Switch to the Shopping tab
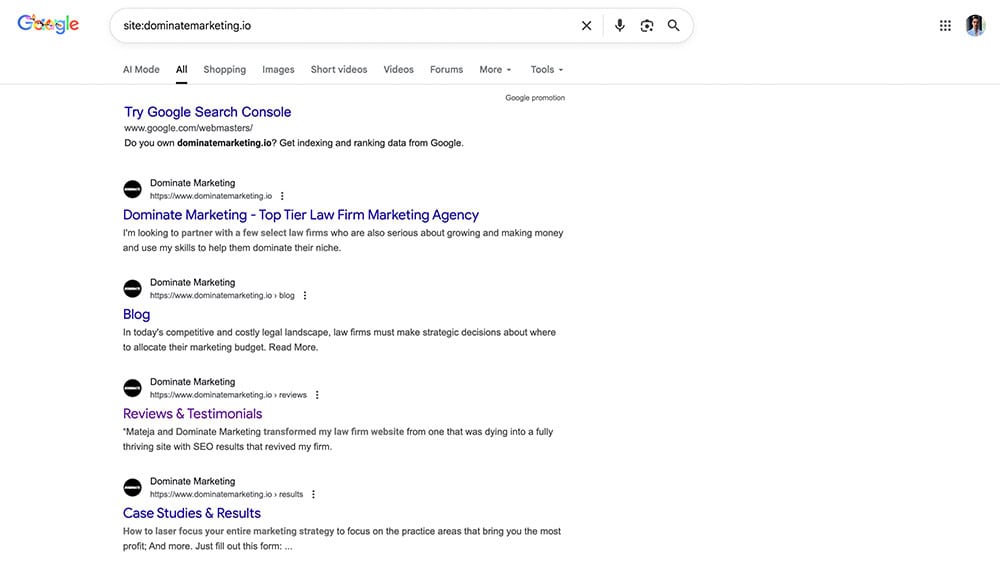The height and width of the screenshot is (563, 1000). click(x=224, y=69)
